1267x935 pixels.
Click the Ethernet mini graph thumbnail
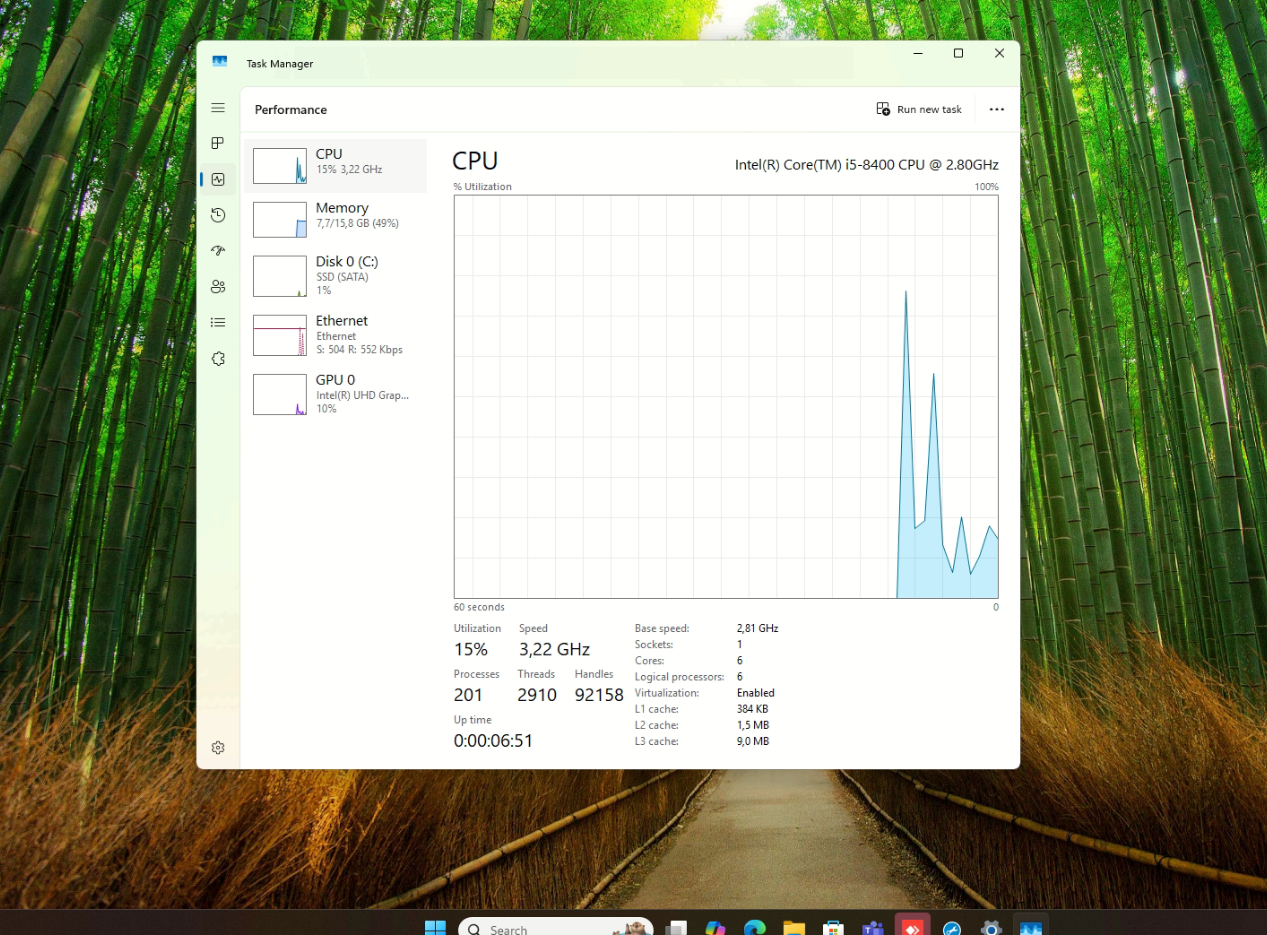point(280,335)
